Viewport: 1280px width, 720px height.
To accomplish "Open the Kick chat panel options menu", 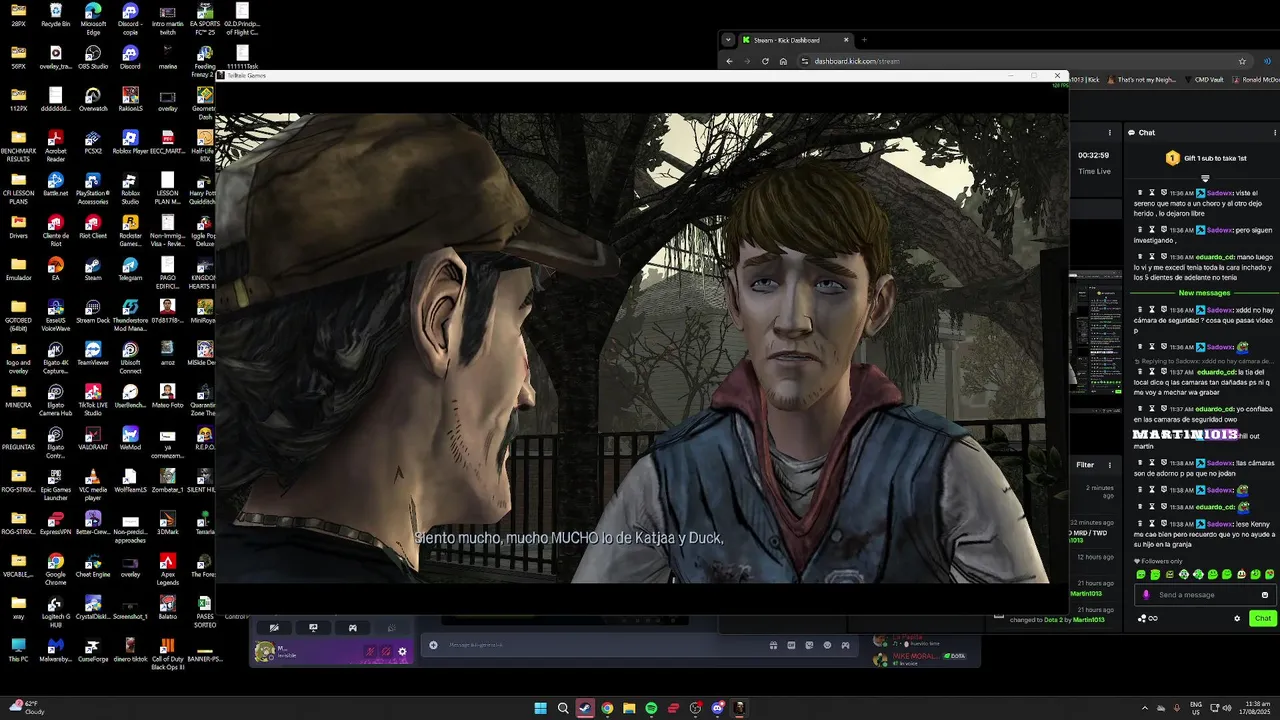I will click(x=1274, y=132).
